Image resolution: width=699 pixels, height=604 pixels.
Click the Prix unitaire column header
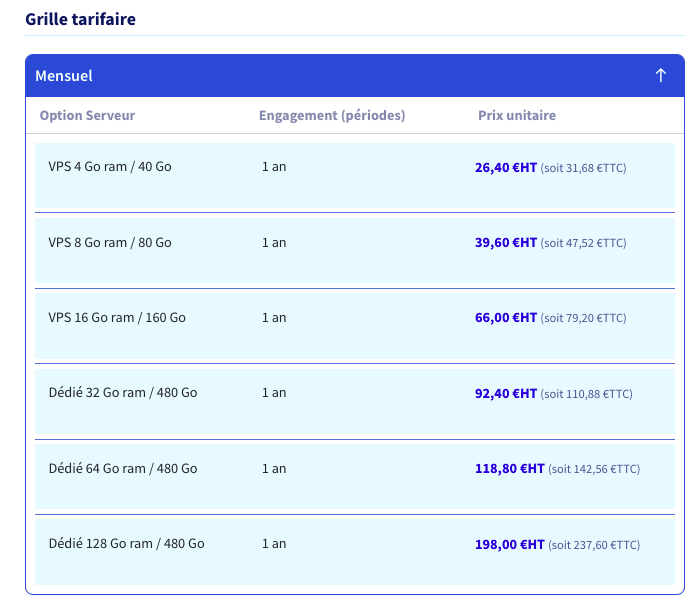517,115
